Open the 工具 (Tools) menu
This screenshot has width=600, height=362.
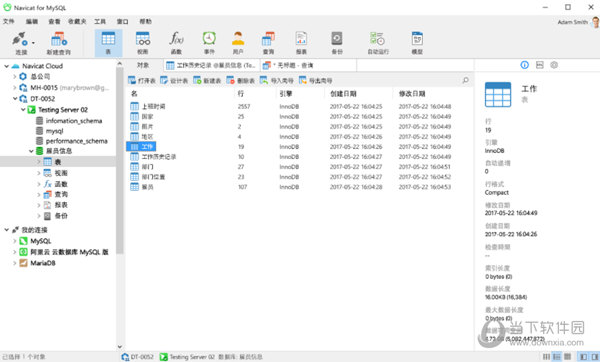click(x=100, y=21)
